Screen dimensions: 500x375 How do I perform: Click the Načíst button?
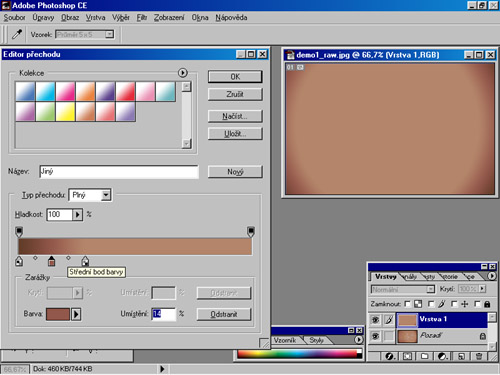(x=235, y=116)
